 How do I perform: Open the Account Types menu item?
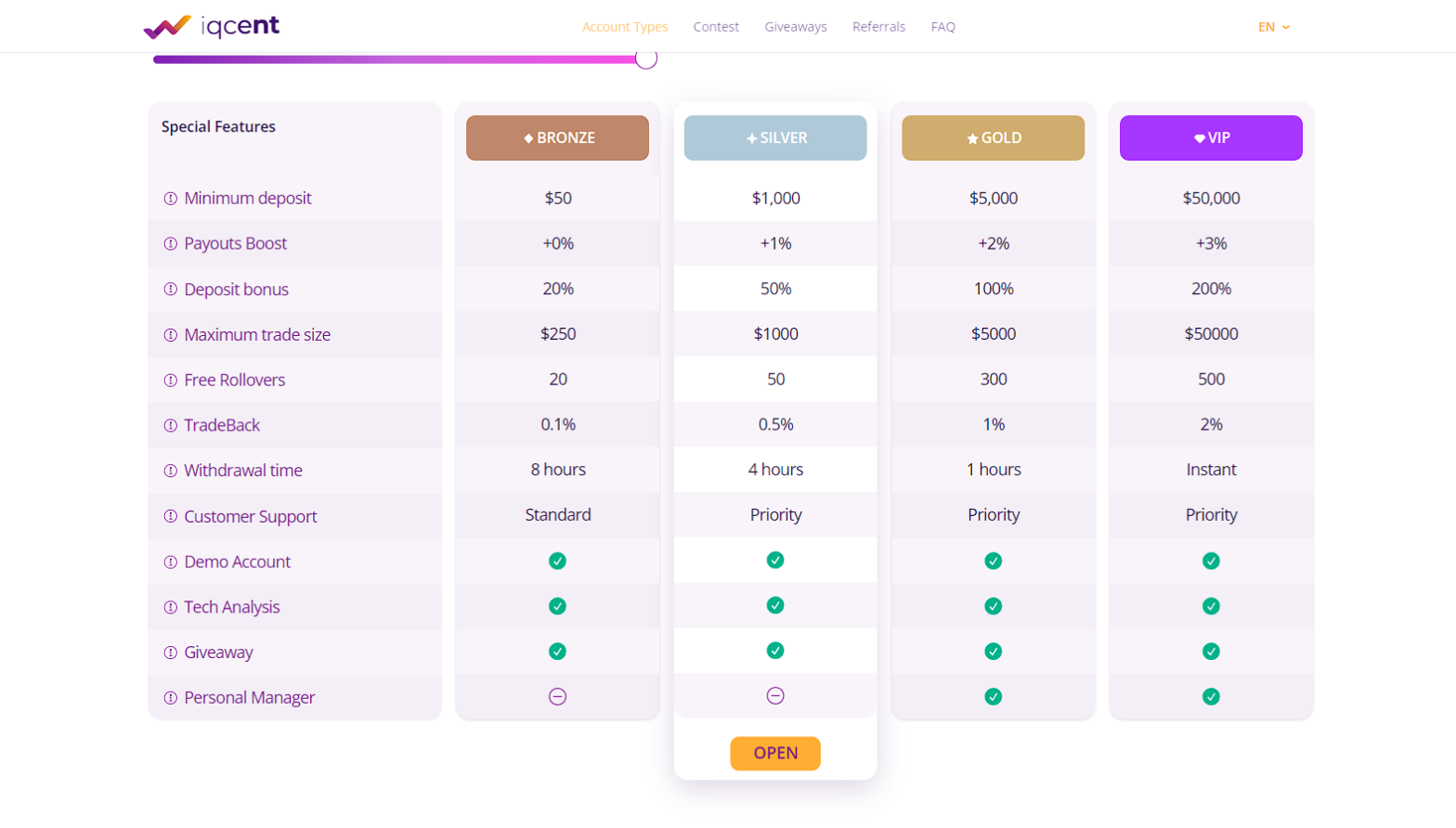(625, 27)
